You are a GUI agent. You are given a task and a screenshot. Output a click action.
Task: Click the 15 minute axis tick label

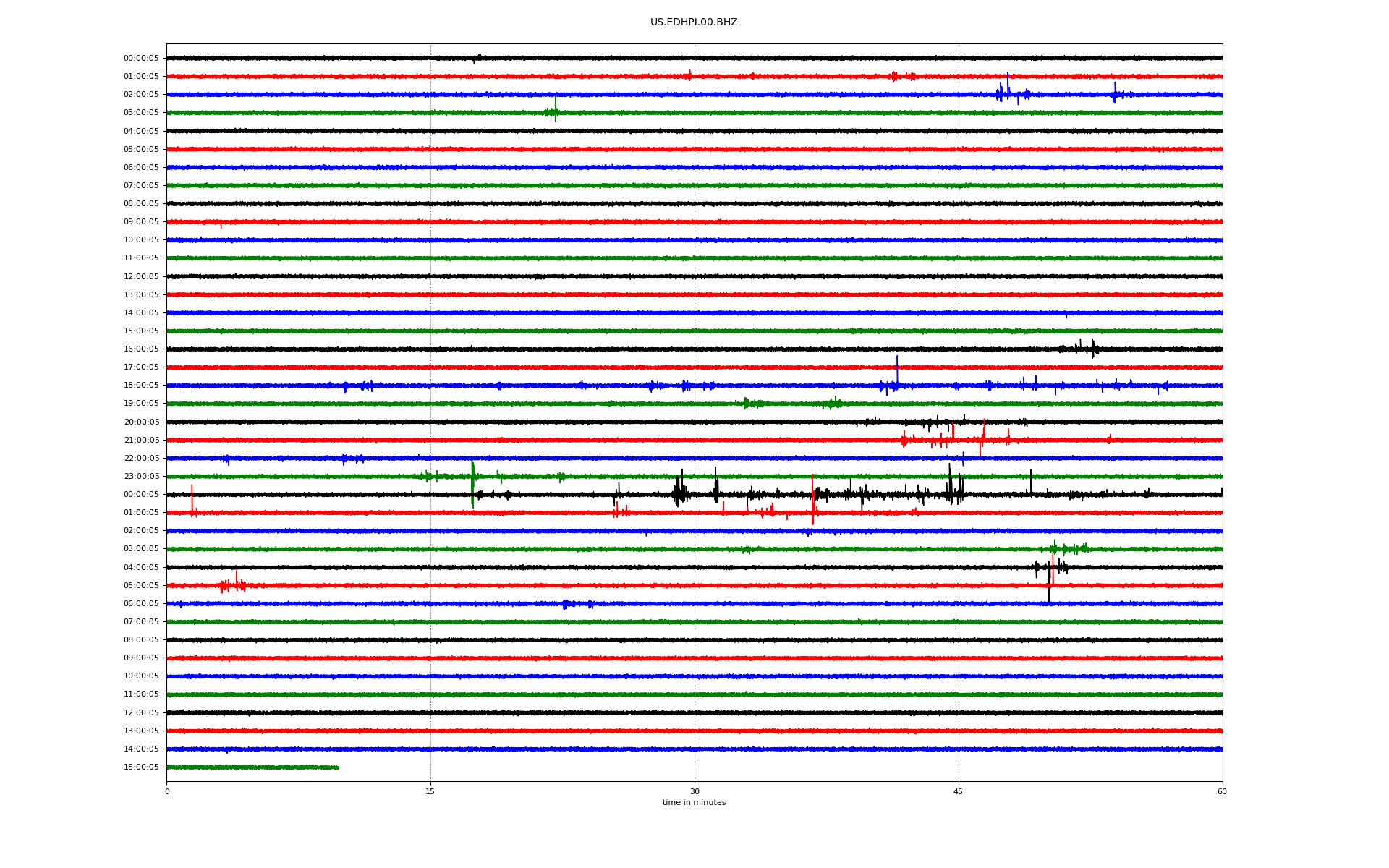(x=430, y=792)
